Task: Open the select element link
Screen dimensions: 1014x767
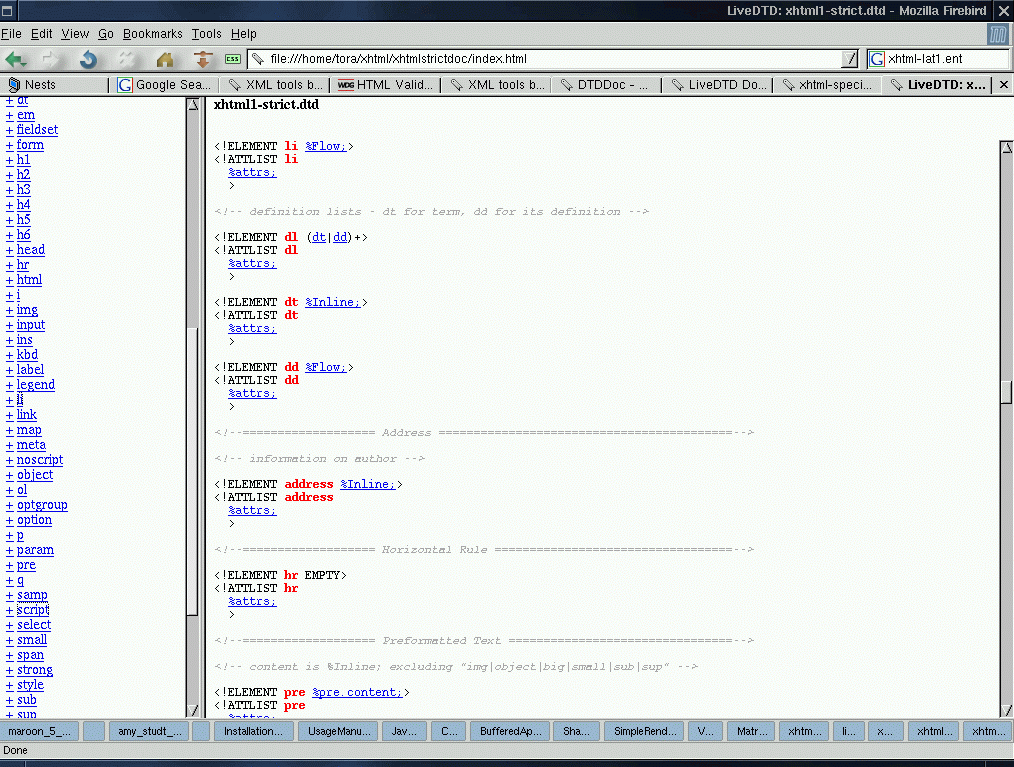Action: pos(34,625)
